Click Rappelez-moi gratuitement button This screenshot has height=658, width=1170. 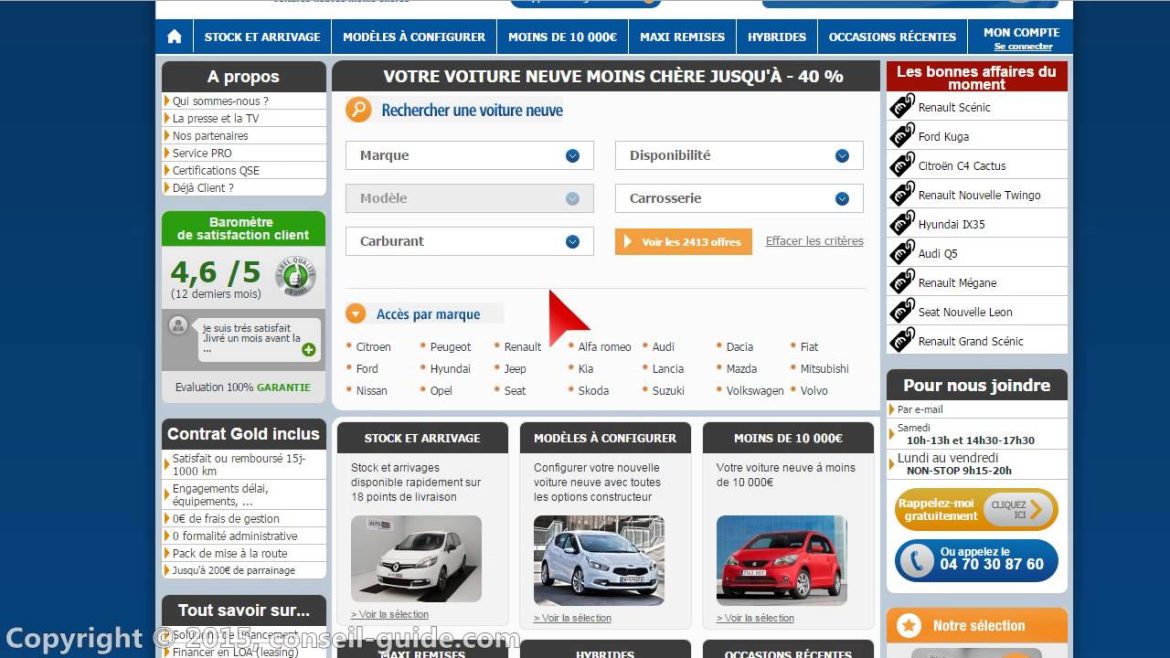(976, 510)
